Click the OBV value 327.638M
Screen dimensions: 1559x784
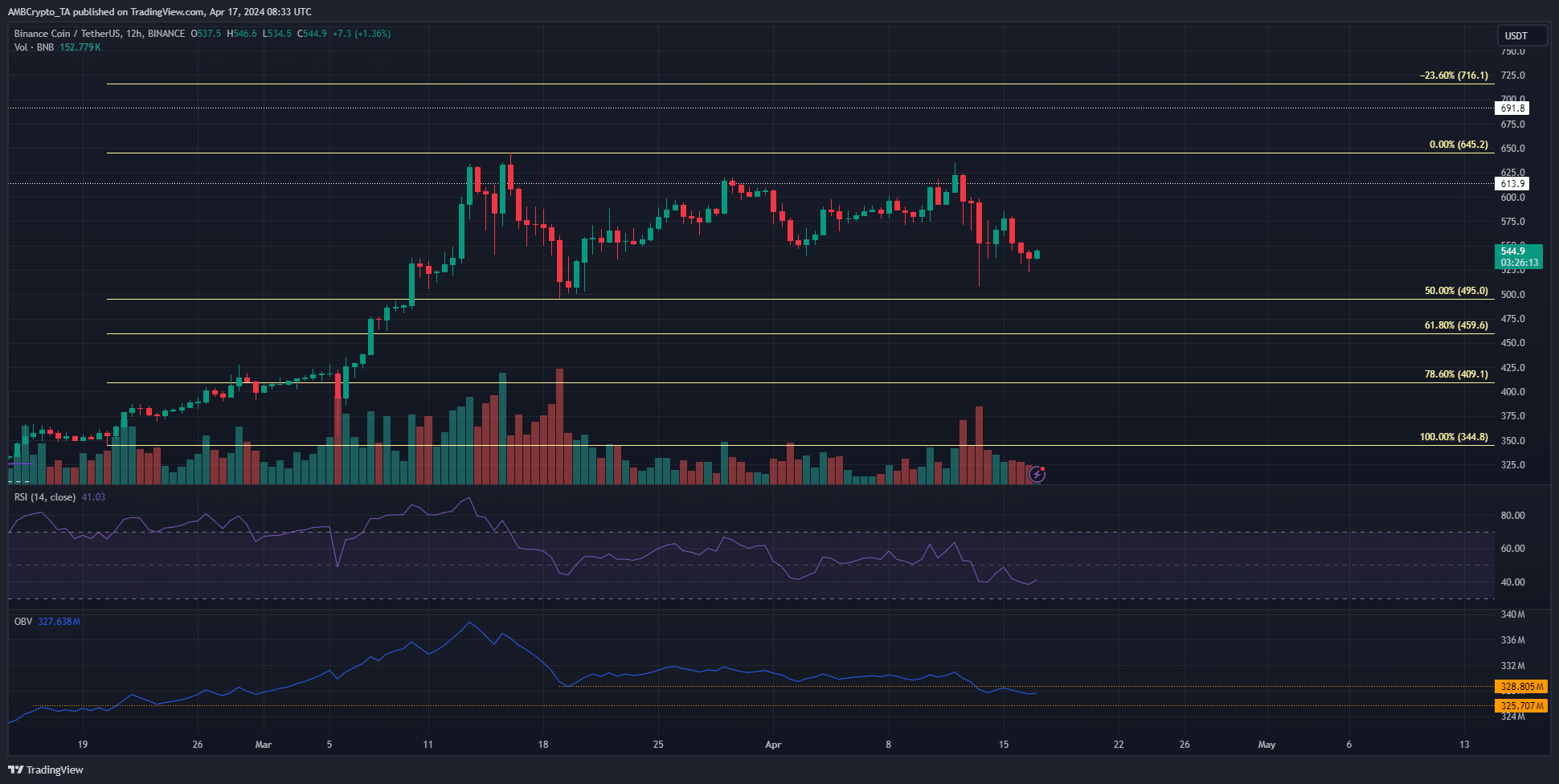[59, 622]
